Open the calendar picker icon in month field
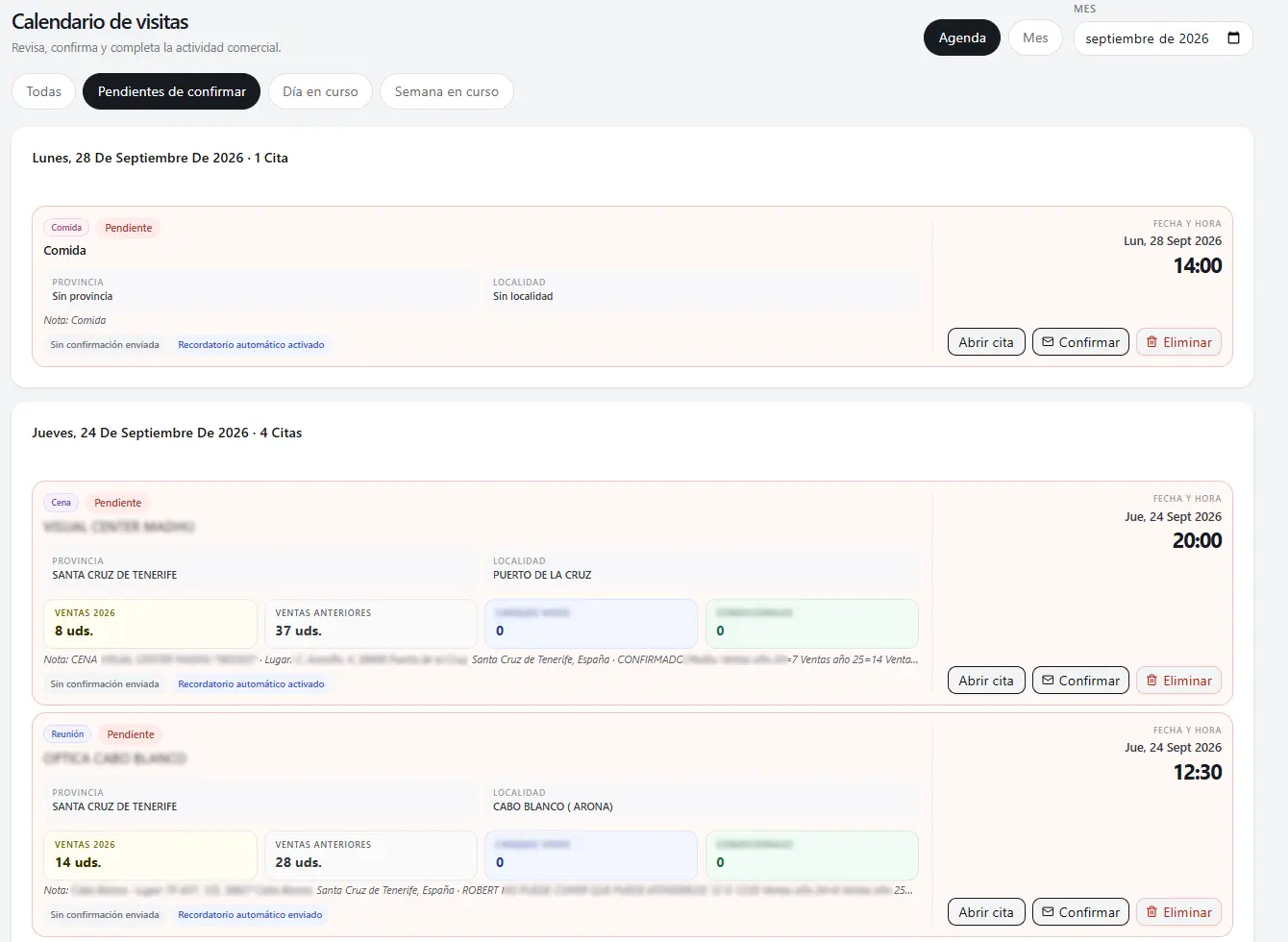 (x=1234, y=38)
